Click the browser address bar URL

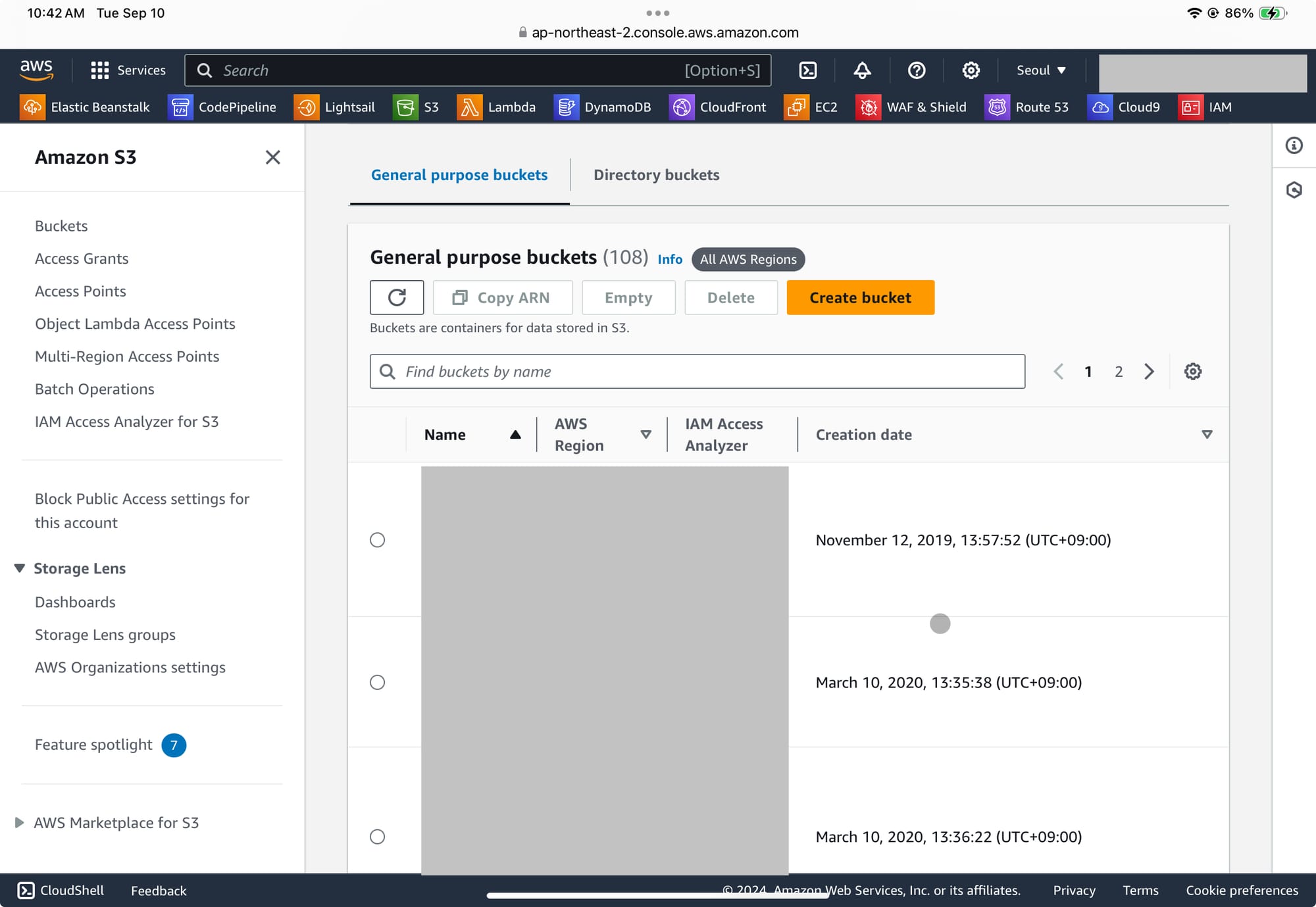tap(665, 32)
